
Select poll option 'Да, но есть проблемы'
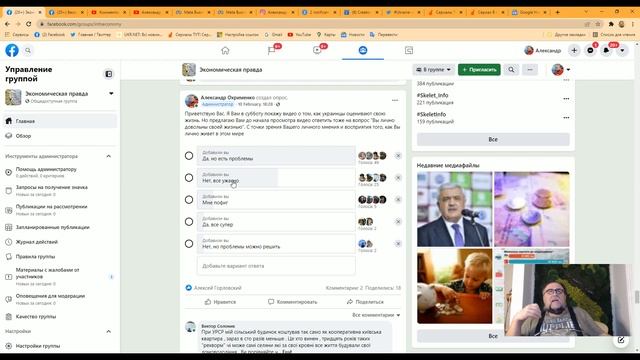click(189, 156)
